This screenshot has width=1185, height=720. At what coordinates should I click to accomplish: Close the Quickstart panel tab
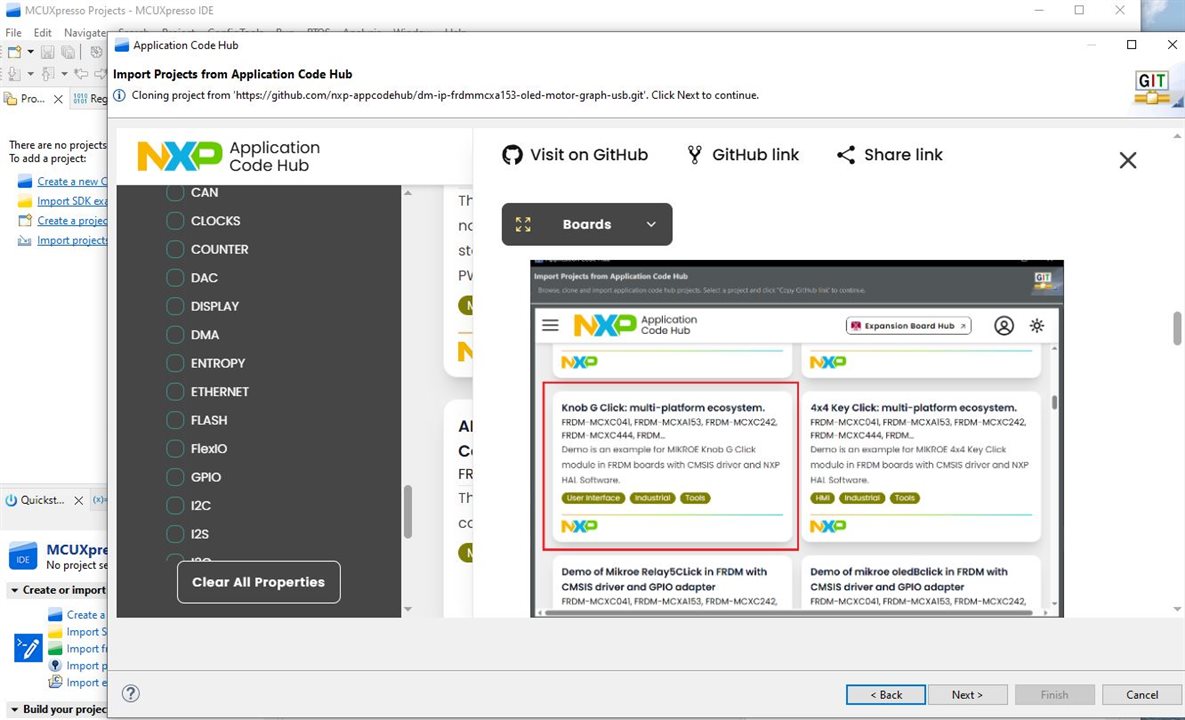(x=79, y=500)
